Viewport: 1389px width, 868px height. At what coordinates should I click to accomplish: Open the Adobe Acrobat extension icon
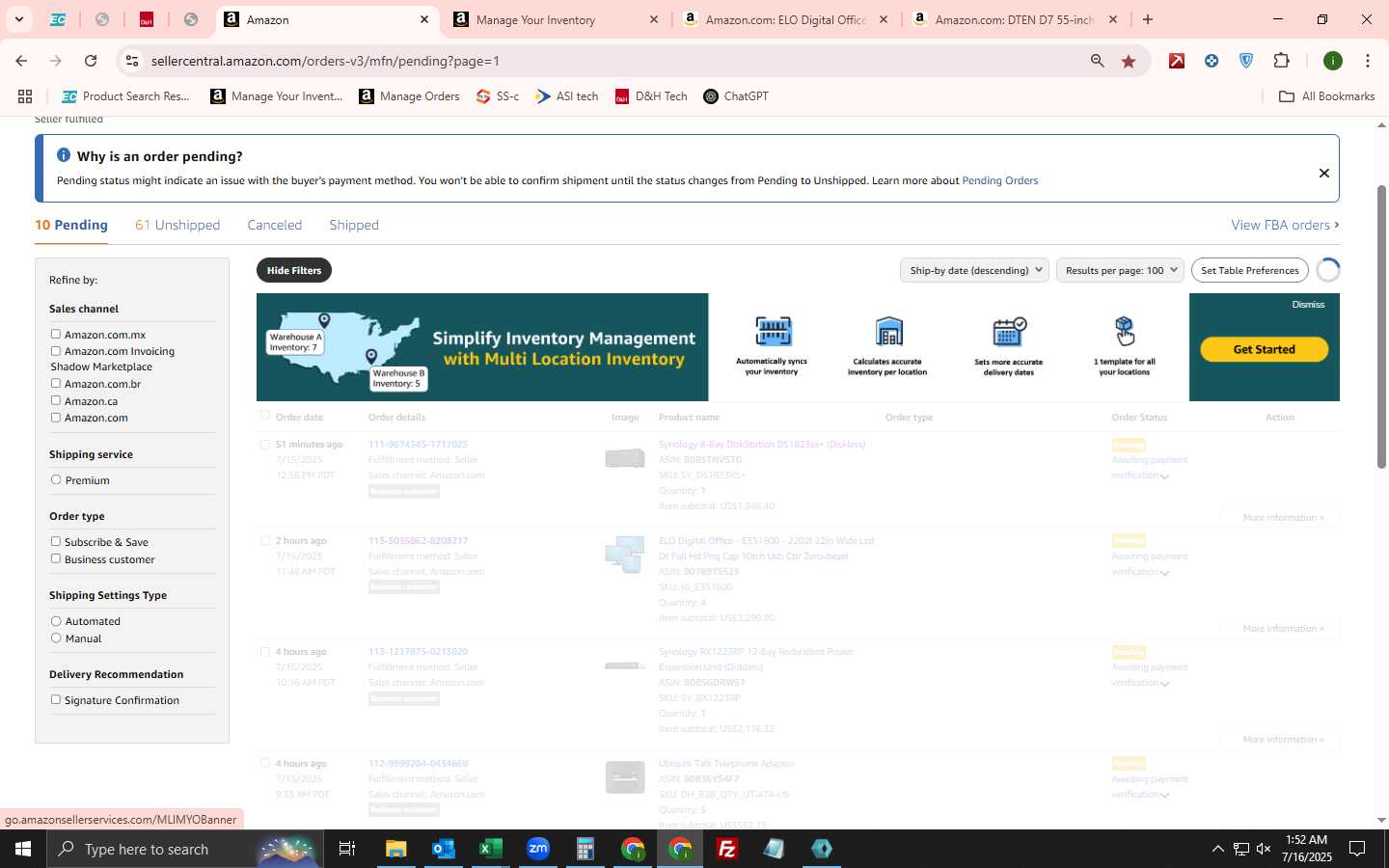[x=1177, y=61]
